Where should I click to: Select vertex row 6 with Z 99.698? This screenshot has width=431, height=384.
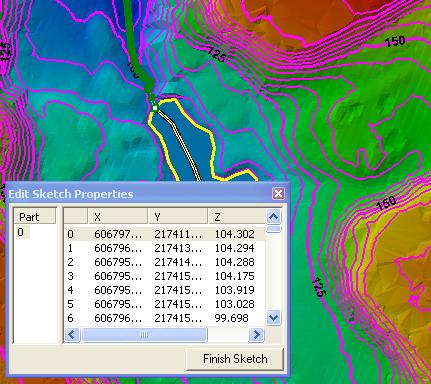[x=165, y=318]
